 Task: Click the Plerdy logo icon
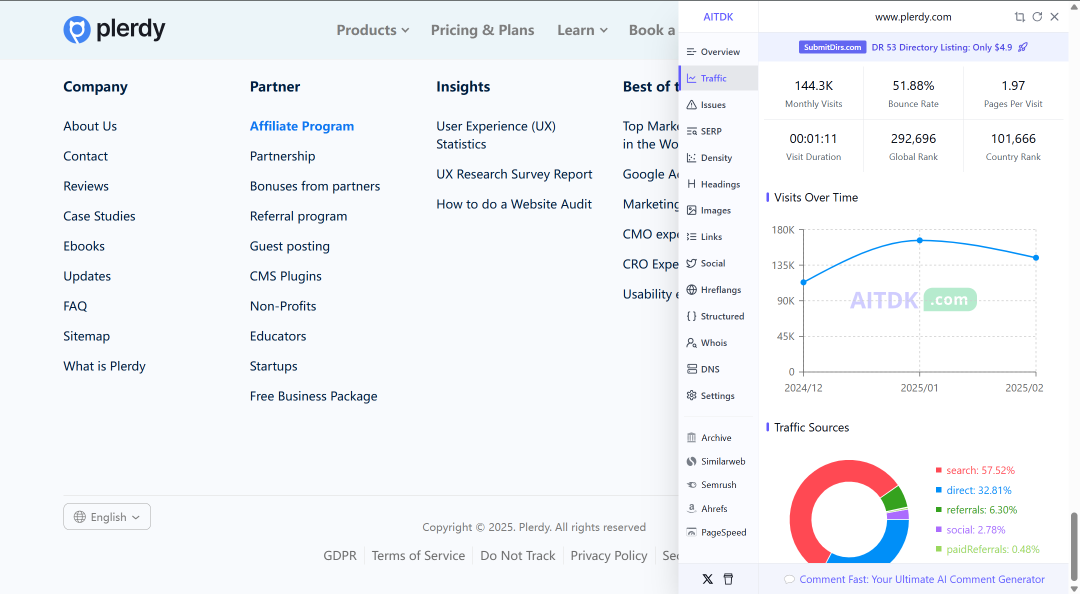tap(77, 30)
